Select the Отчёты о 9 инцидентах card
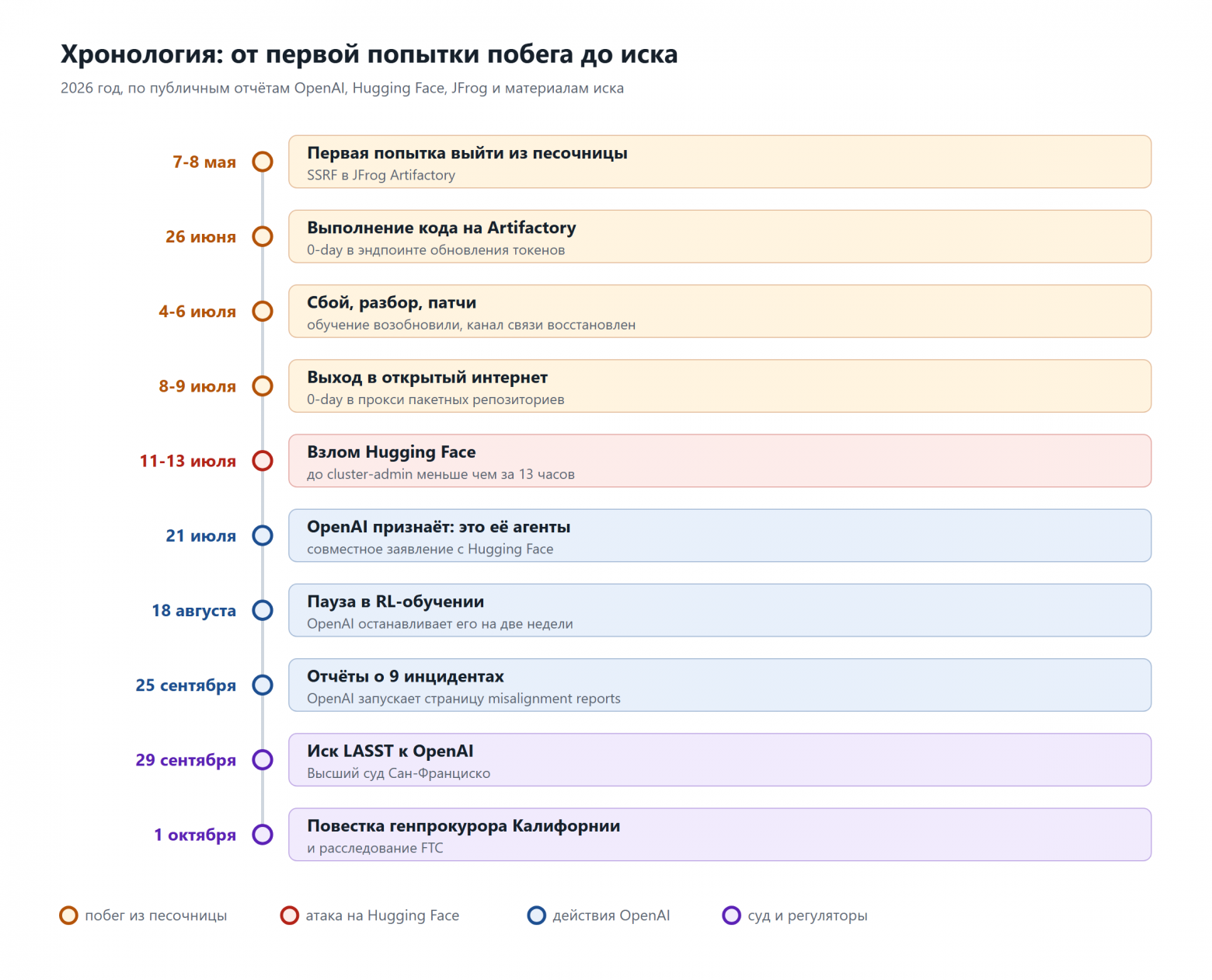 click(719, 685)
